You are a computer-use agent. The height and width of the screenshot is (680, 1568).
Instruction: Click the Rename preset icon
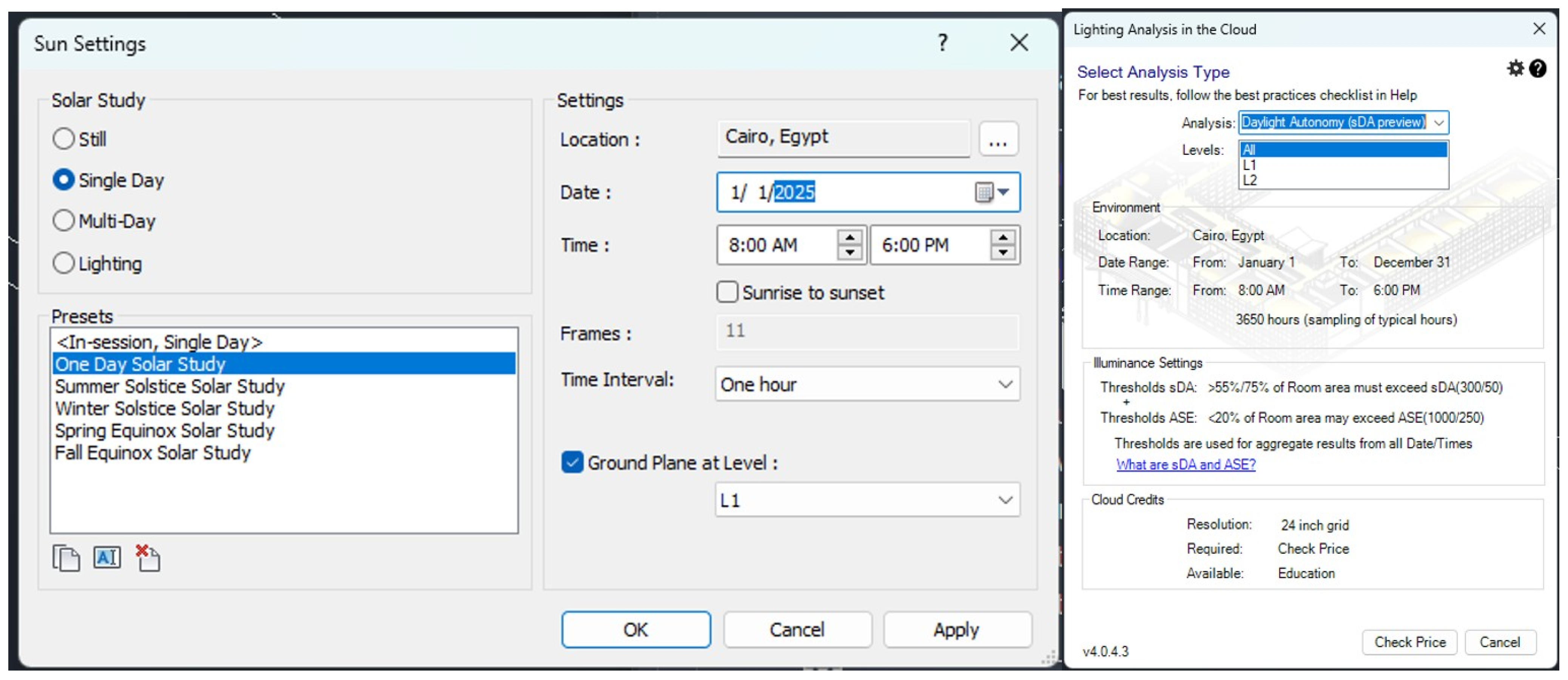pyautogui.click(x=107, y=557)
